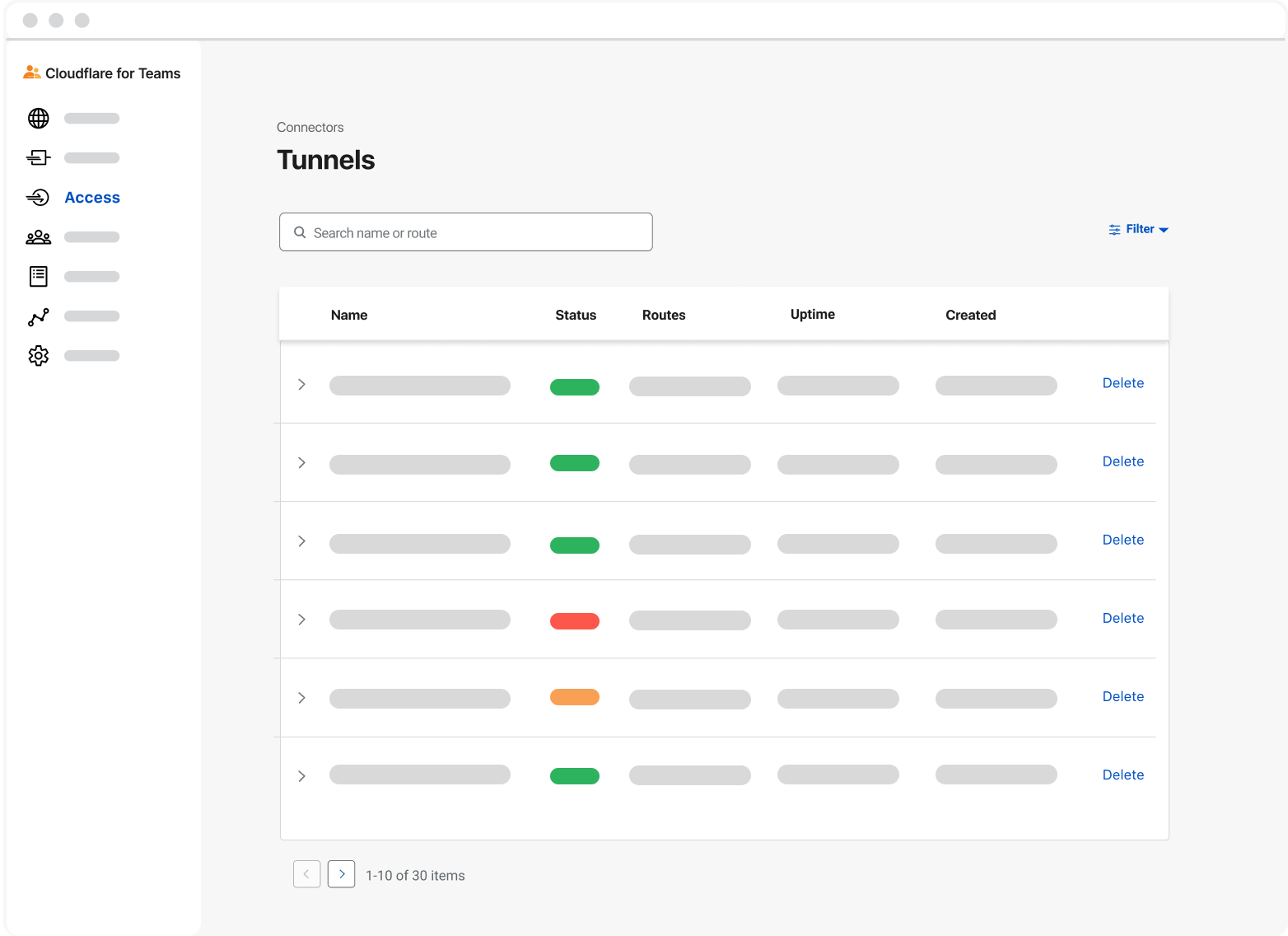
Task: Delete the first tunnel in list
Action: point(1123,383)
